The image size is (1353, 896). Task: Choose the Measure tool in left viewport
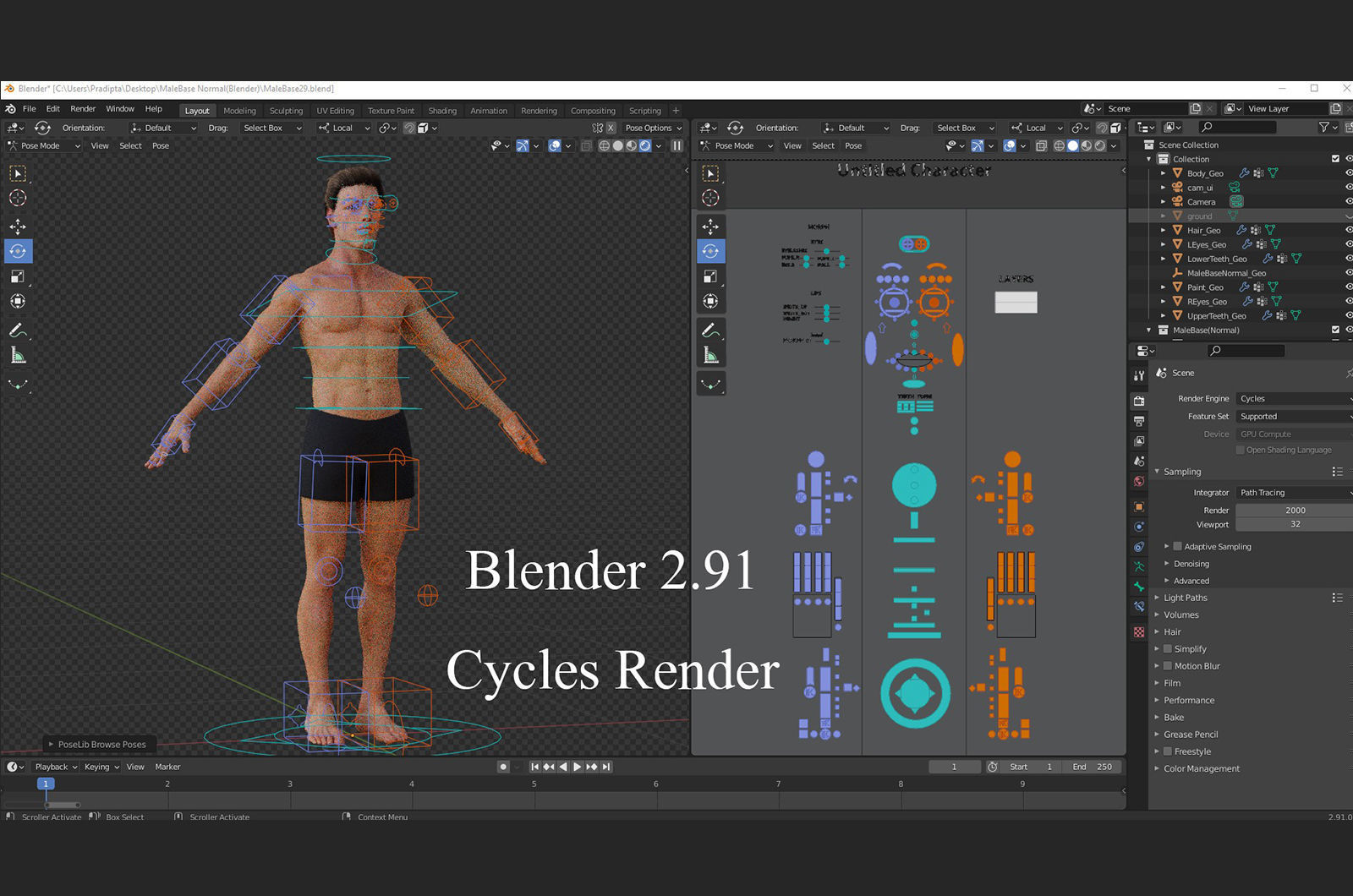[x=18, y=356]
